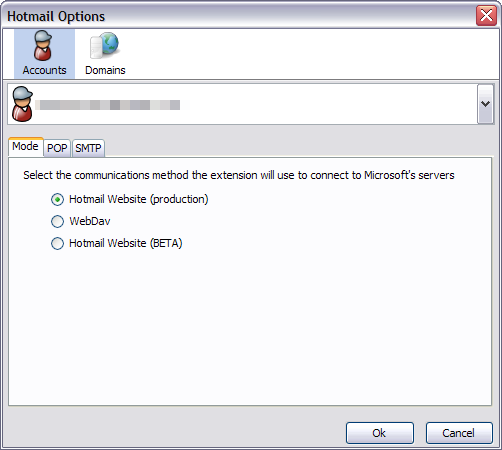Click the Accounts label text

point(44,70)
